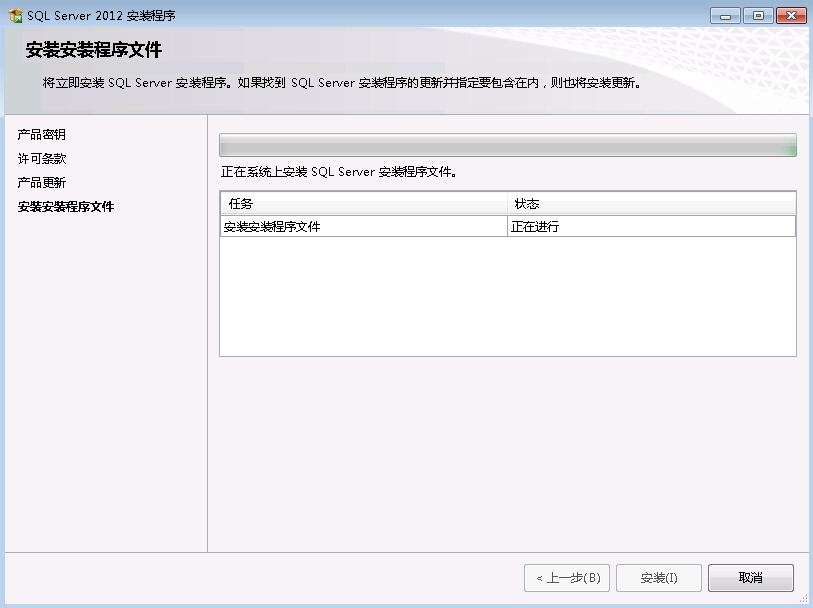Select the 安装安装程序文件 task table cell

click(363, 227)
